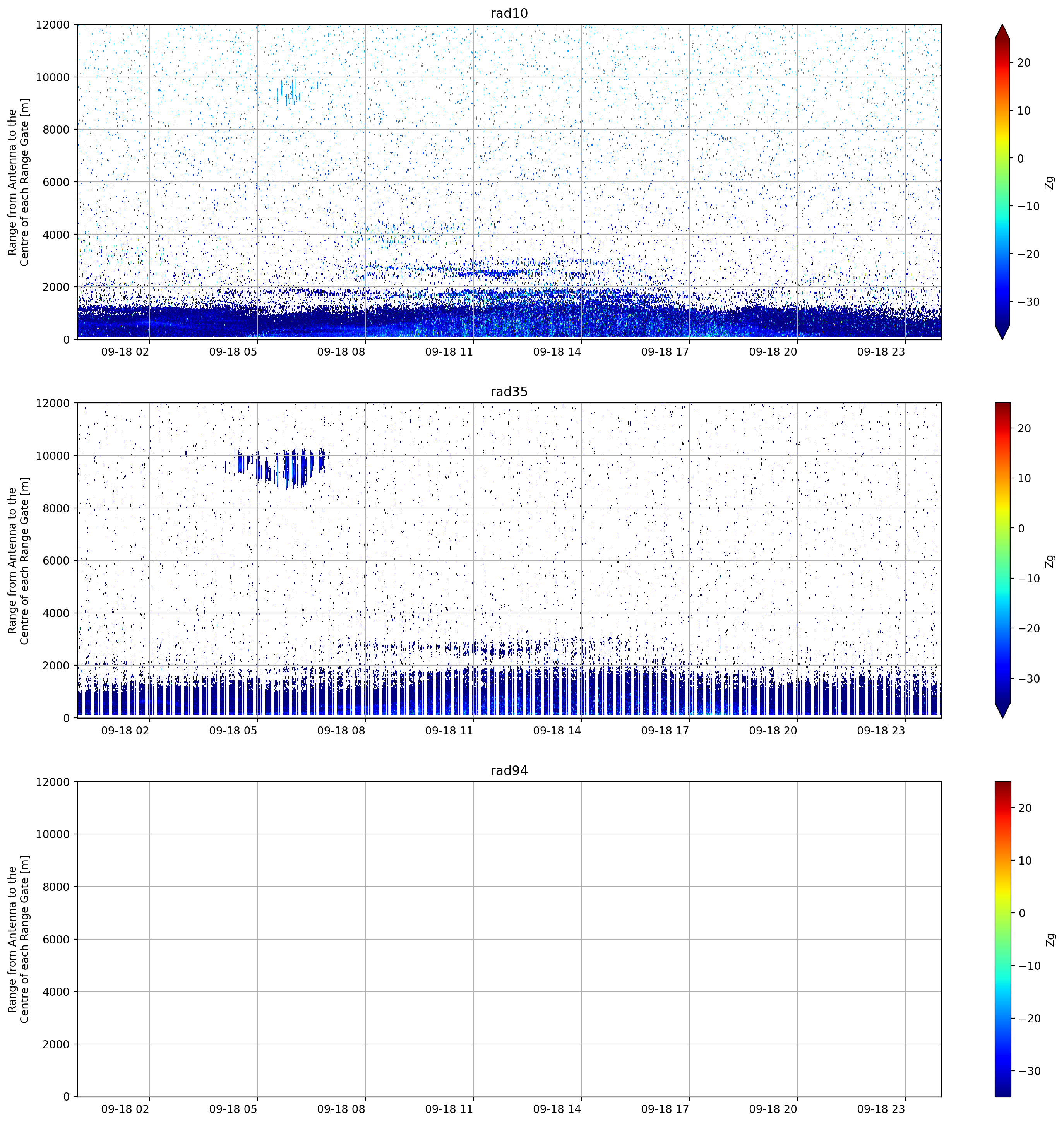1064x1123 pixels.
Task: Click the "2000" y-axis tick of rad94
Action: 56,1045
